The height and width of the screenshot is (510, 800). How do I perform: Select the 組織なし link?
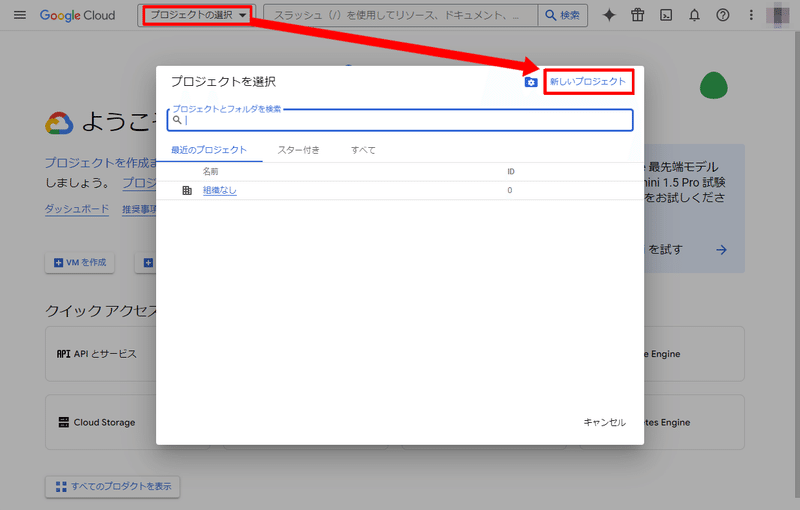pyautogui.click(x=220, y=190)
